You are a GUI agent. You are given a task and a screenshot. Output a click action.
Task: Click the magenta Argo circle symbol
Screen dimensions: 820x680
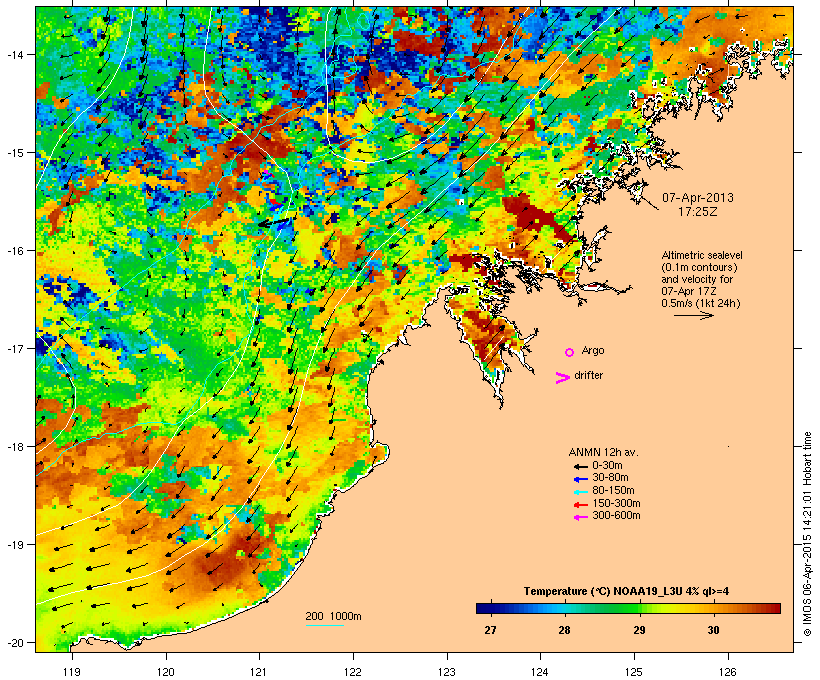pyautogui.click(x=570, y=352)
